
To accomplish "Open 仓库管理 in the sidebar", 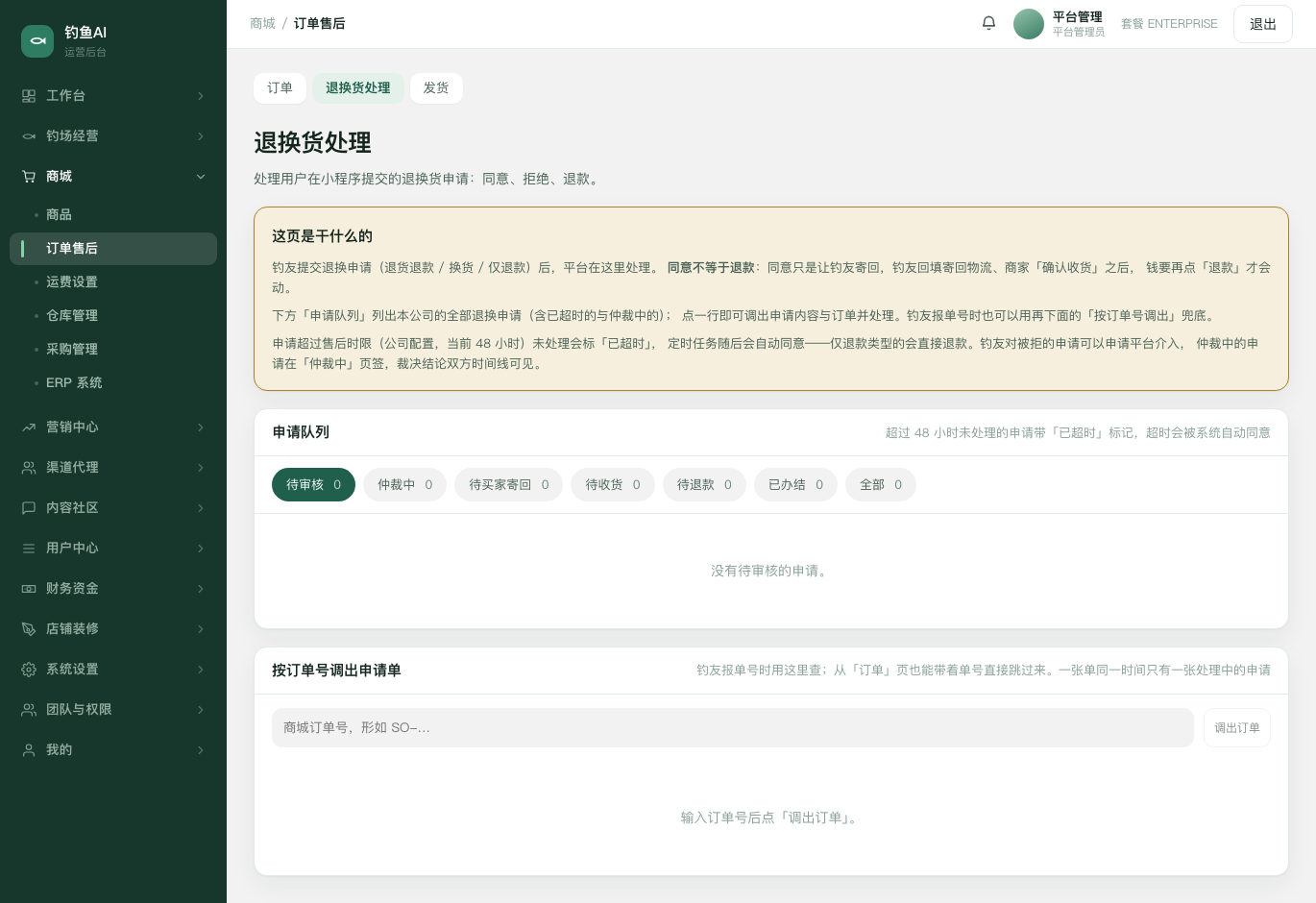I will tap(113, 316).
